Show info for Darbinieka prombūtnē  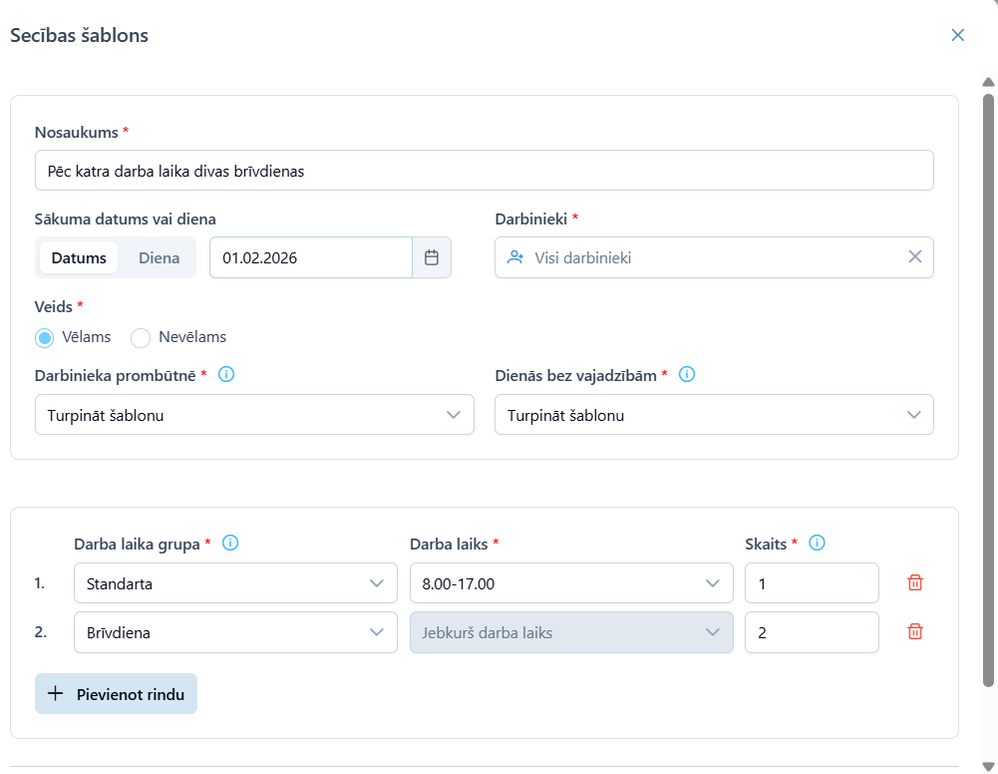pos(226,374)
